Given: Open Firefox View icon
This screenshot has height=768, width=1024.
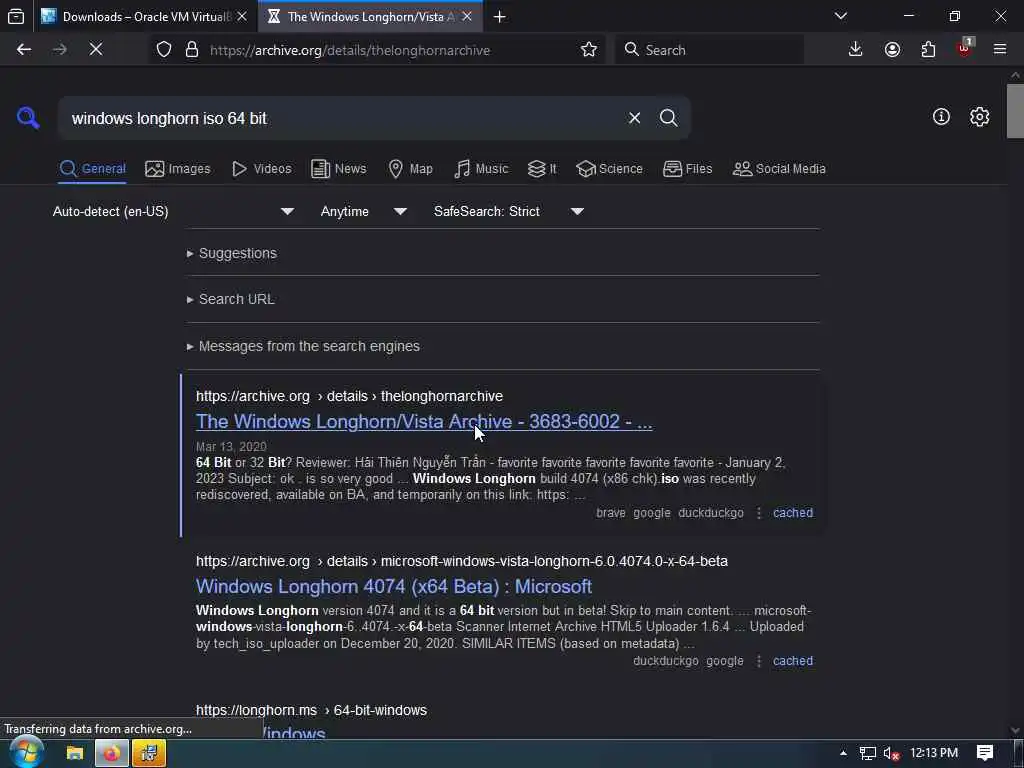Looking at the screenshot, I should click(16, 16).
